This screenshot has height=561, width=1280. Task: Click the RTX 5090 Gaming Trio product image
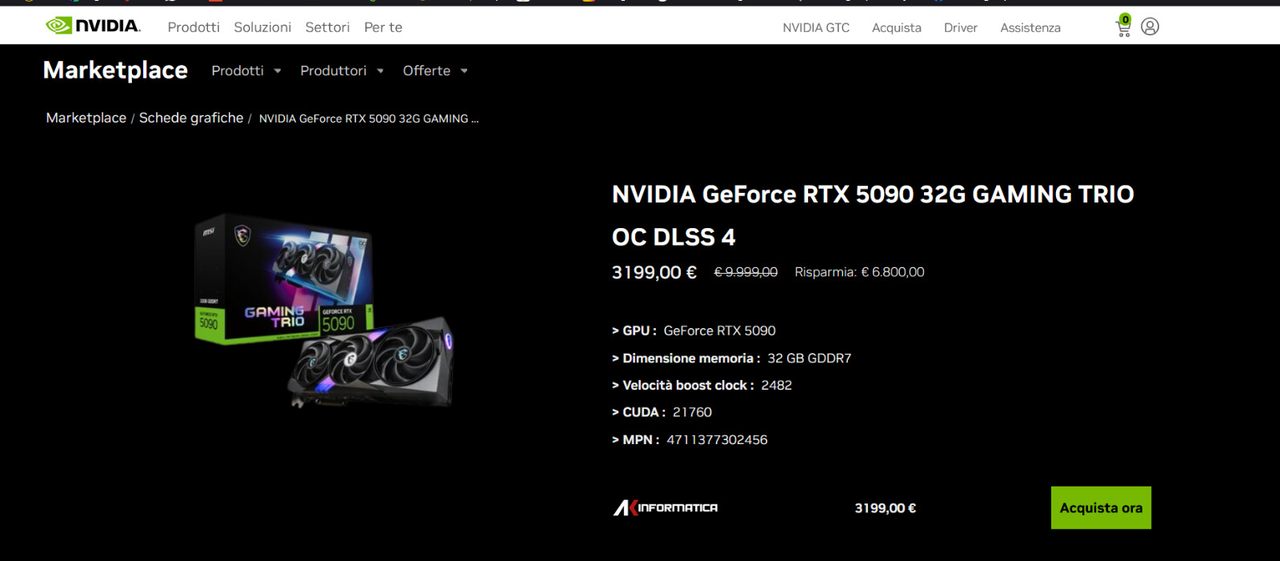click(x=323, y=310)
